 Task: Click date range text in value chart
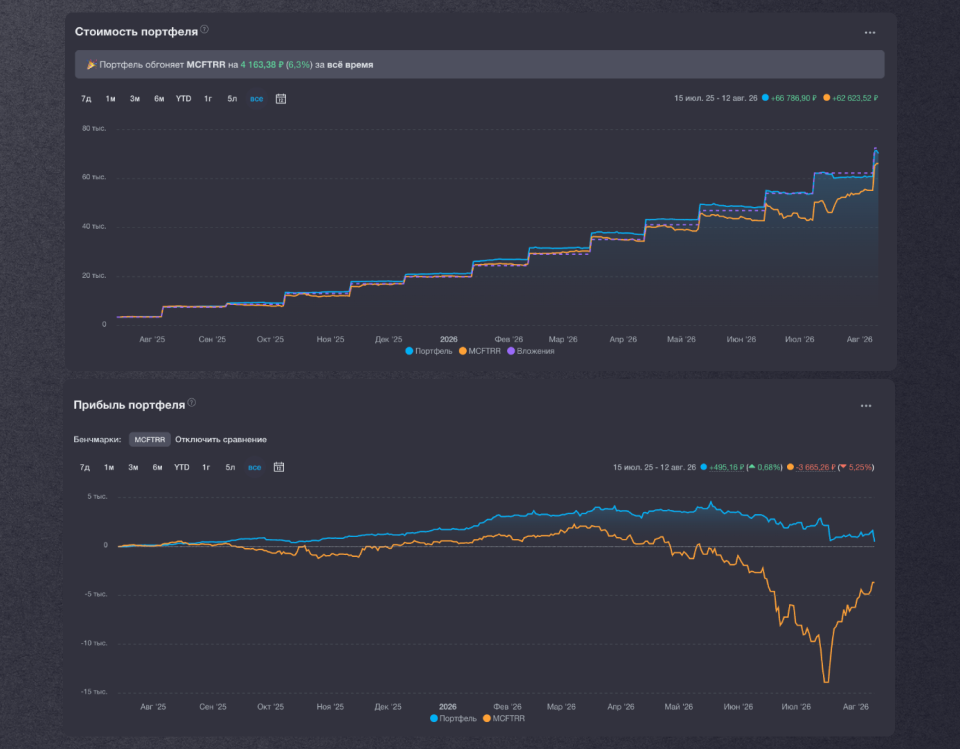tap(716, 98)
